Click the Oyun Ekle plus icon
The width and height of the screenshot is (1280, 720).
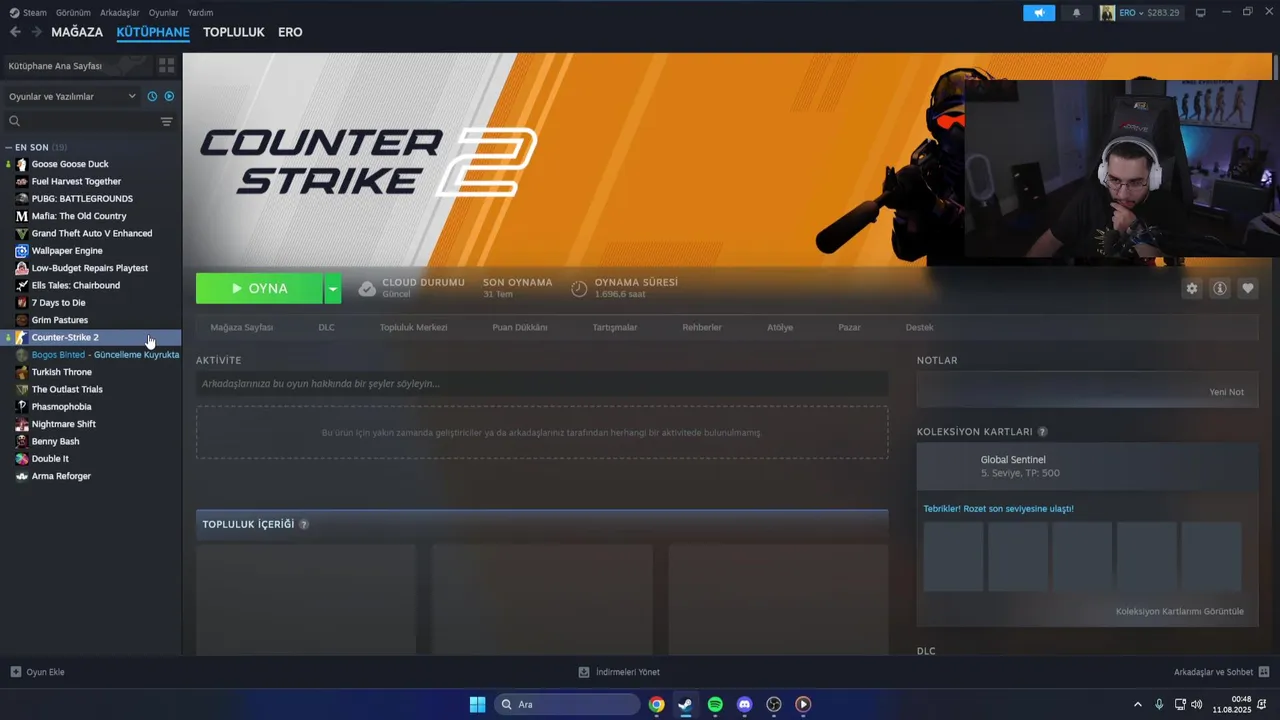15,672
